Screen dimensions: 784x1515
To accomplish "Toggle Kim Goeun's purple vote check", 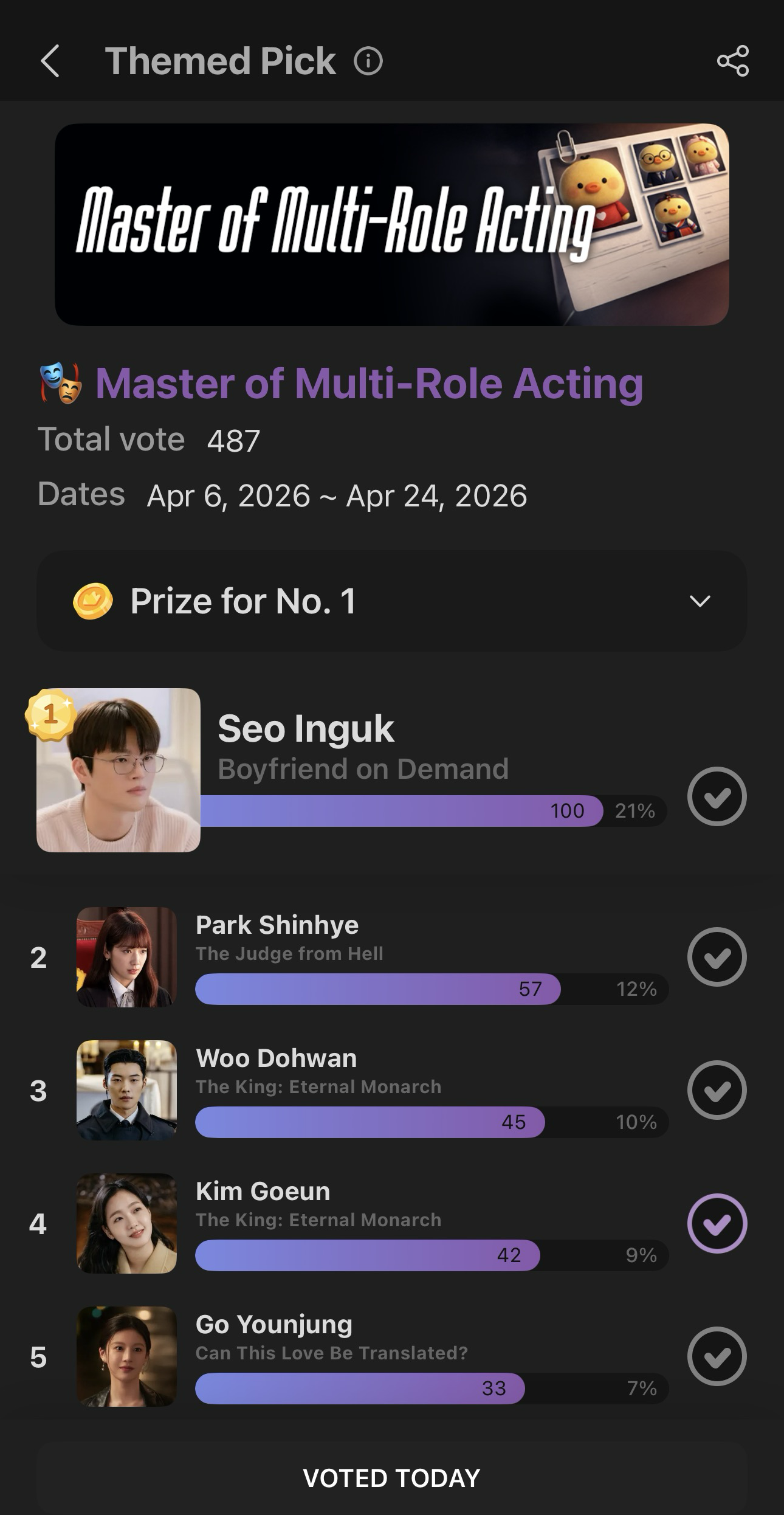I will tap(717, 1223).
